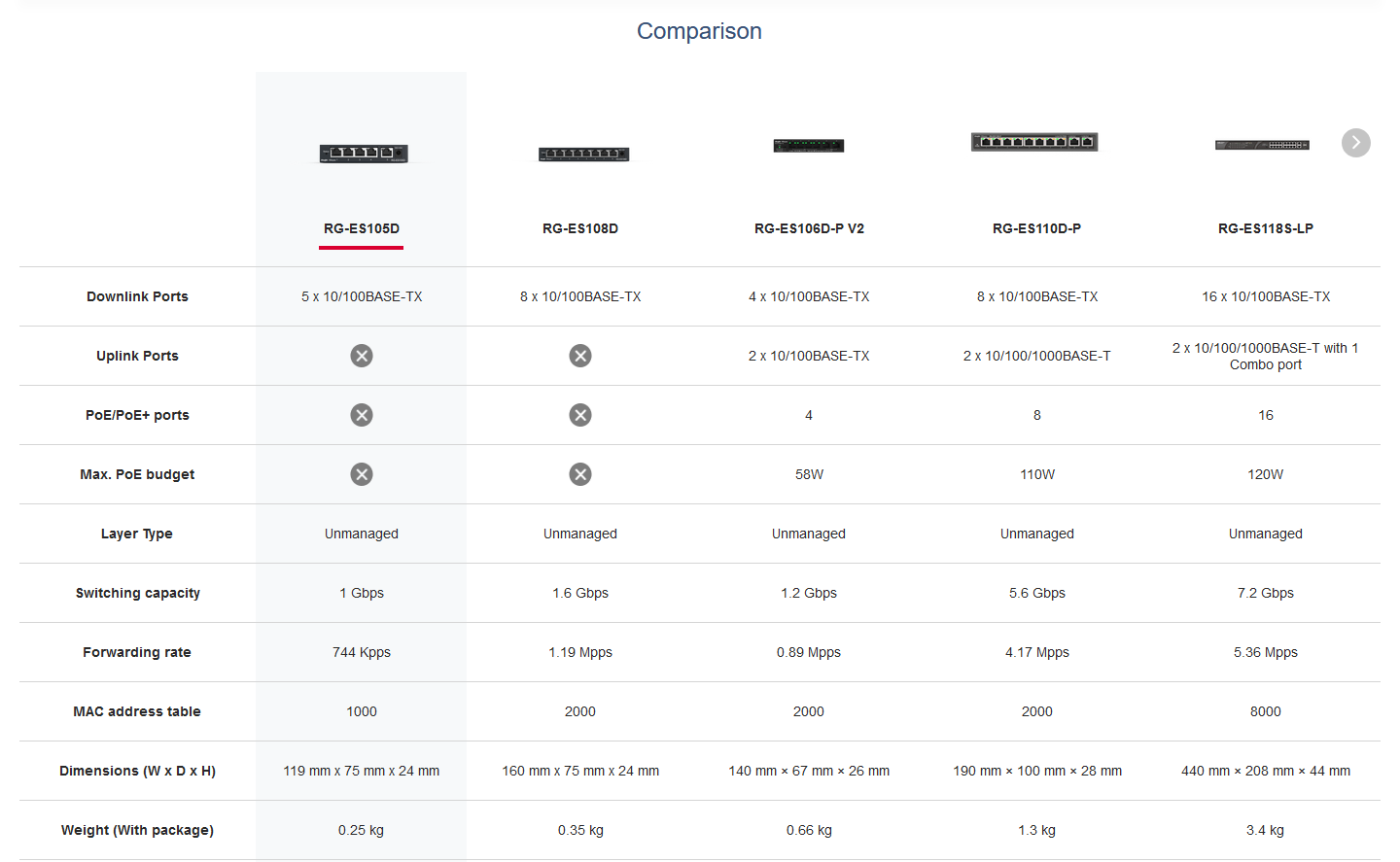Click the 3.4 kg weight value
Screen dimensions: 1400x862
pos(1266,830)
